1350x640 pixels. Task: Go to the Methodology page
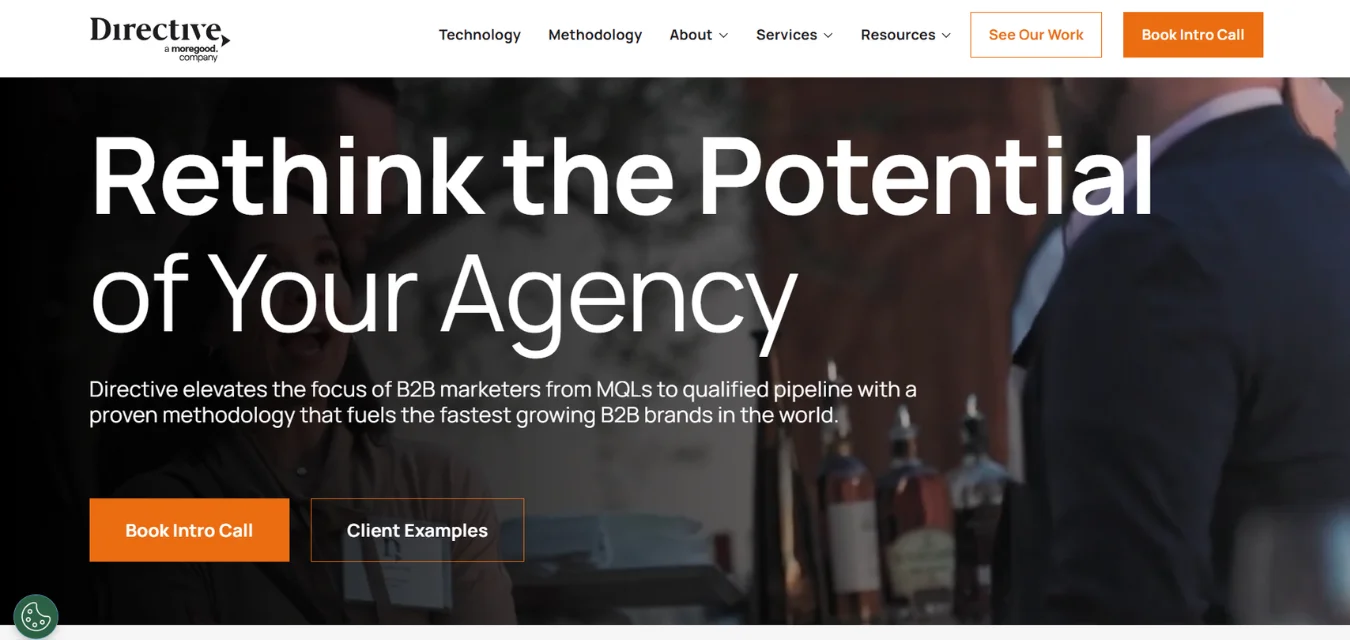pos(595,35)
